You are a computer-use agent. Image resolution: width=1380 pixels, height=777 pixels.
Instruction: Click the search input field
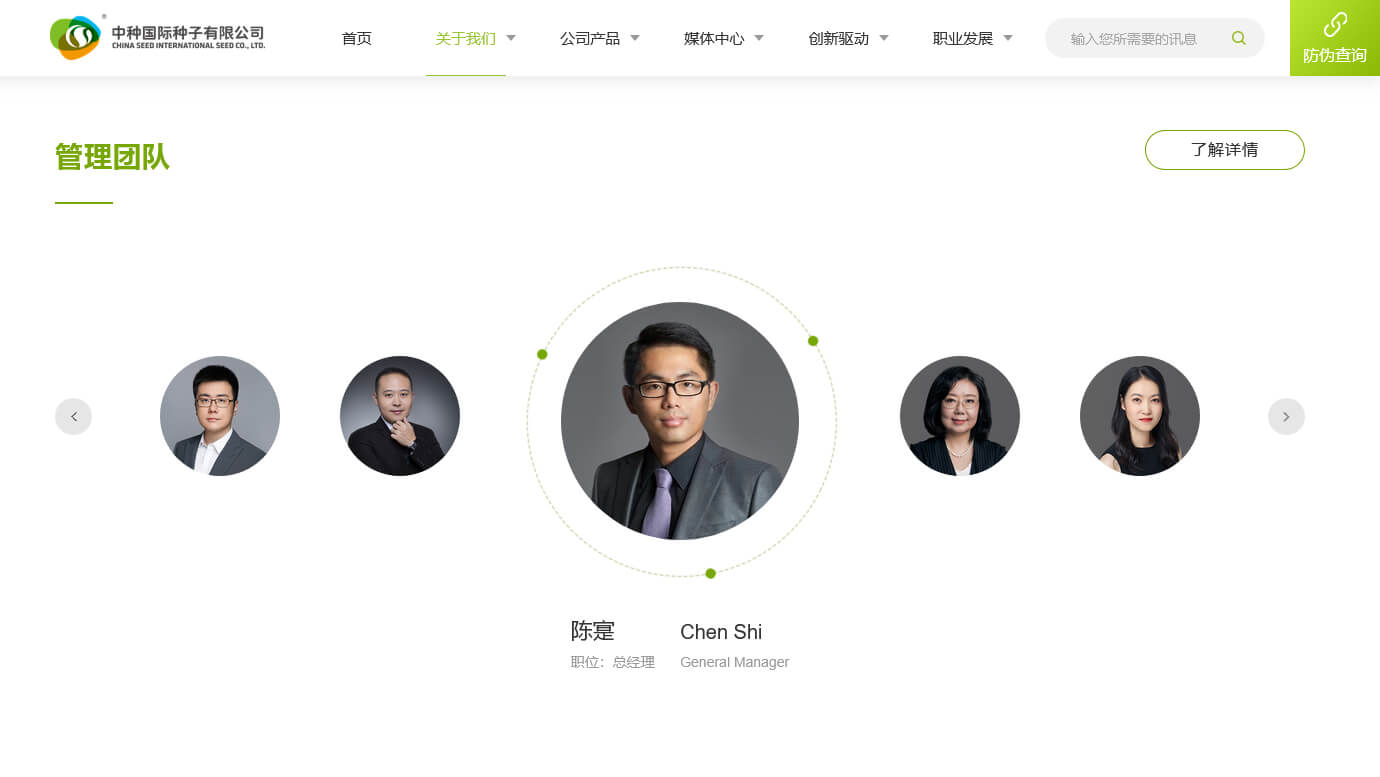(x=1145, y=38)
